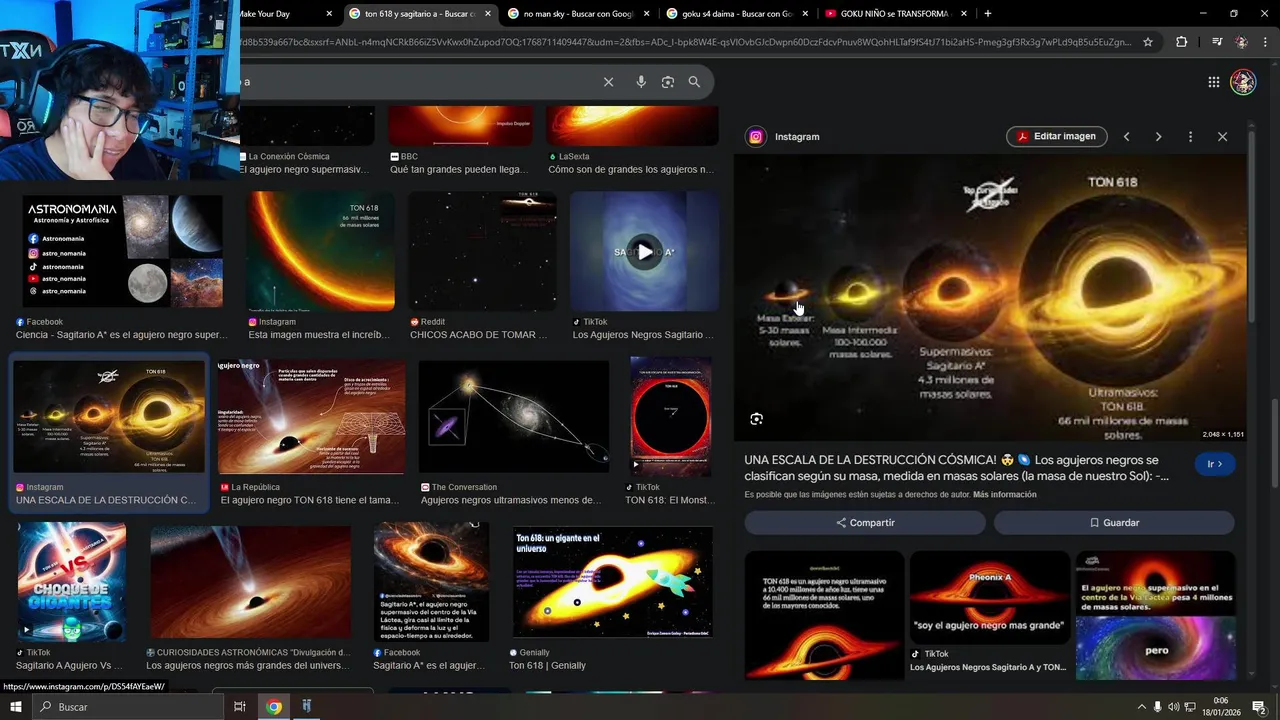
Task: Open TikTok 'Sagitario A Agujero Vs' result
Action: (x=71, y=582)
